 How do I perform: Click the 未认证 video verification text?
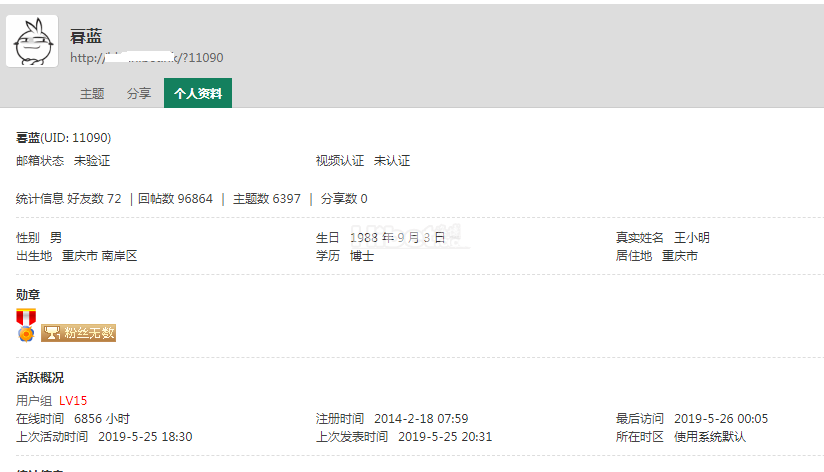pos(392,161)
